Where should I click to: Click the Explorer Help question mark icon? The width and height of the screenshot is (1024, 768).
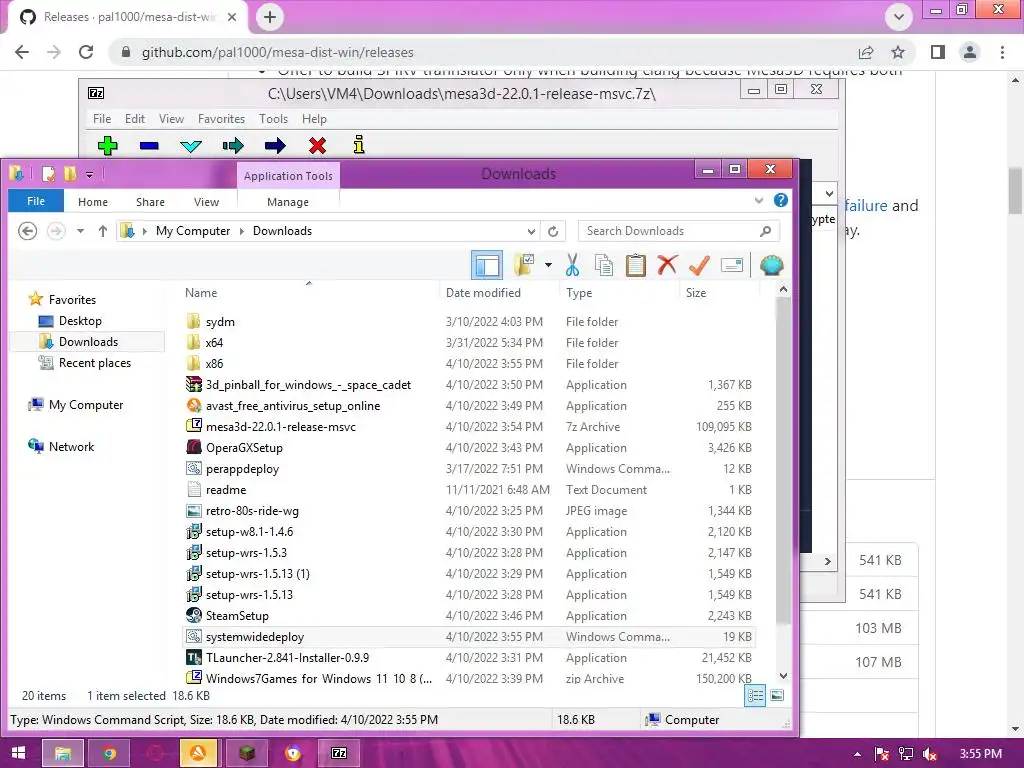point(780,200)
